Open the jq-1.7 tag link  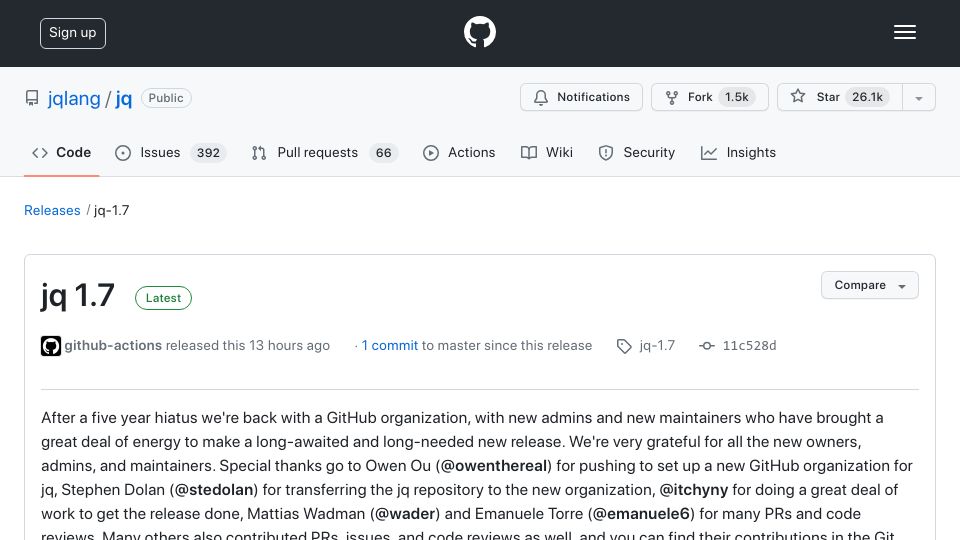pyautogui.click(x=657, y=345)
